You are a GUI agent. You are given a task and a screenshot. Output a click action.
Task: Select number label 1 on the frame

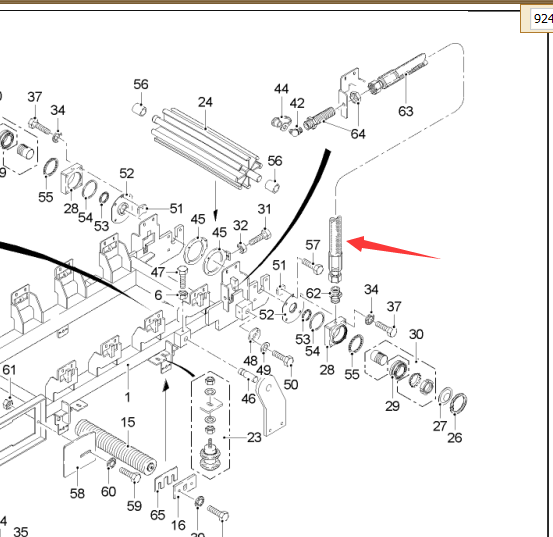(128, 398)
